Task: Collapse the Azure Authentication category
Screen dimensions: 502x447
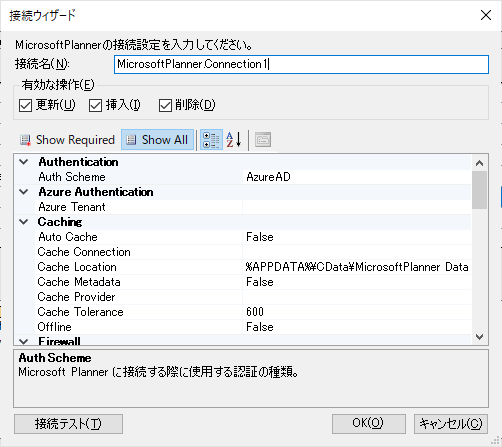Action: pyautogui.click(x=24, y=192)
